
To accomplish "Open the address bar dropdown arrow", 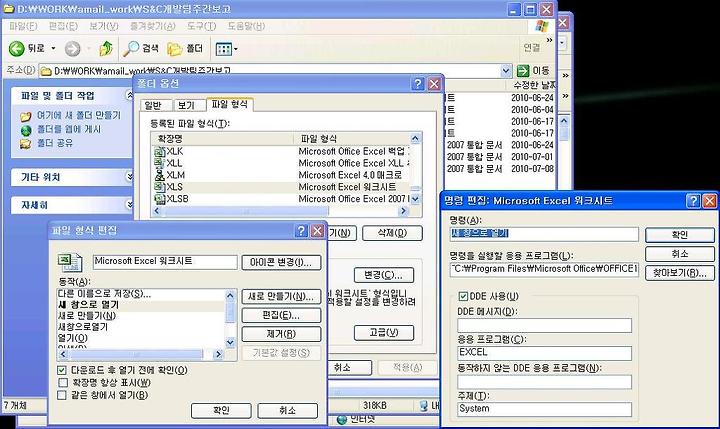I will click(506, 71).
